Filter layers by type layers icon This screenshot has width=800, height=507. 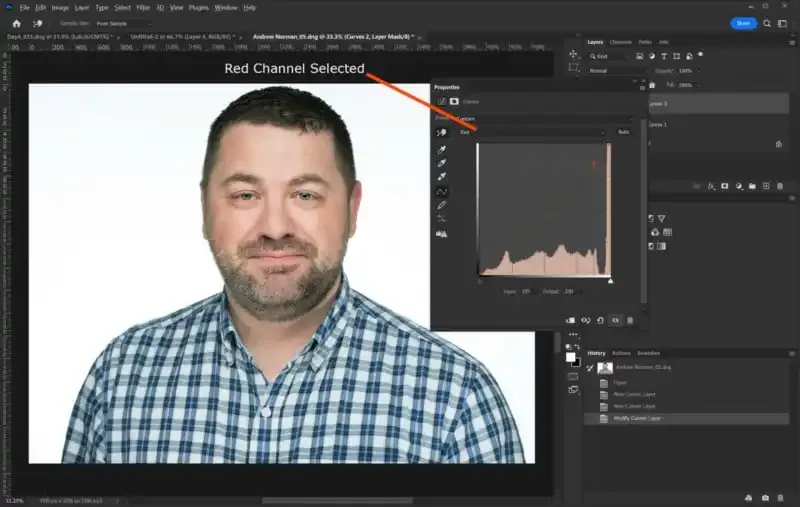[664, 56]
